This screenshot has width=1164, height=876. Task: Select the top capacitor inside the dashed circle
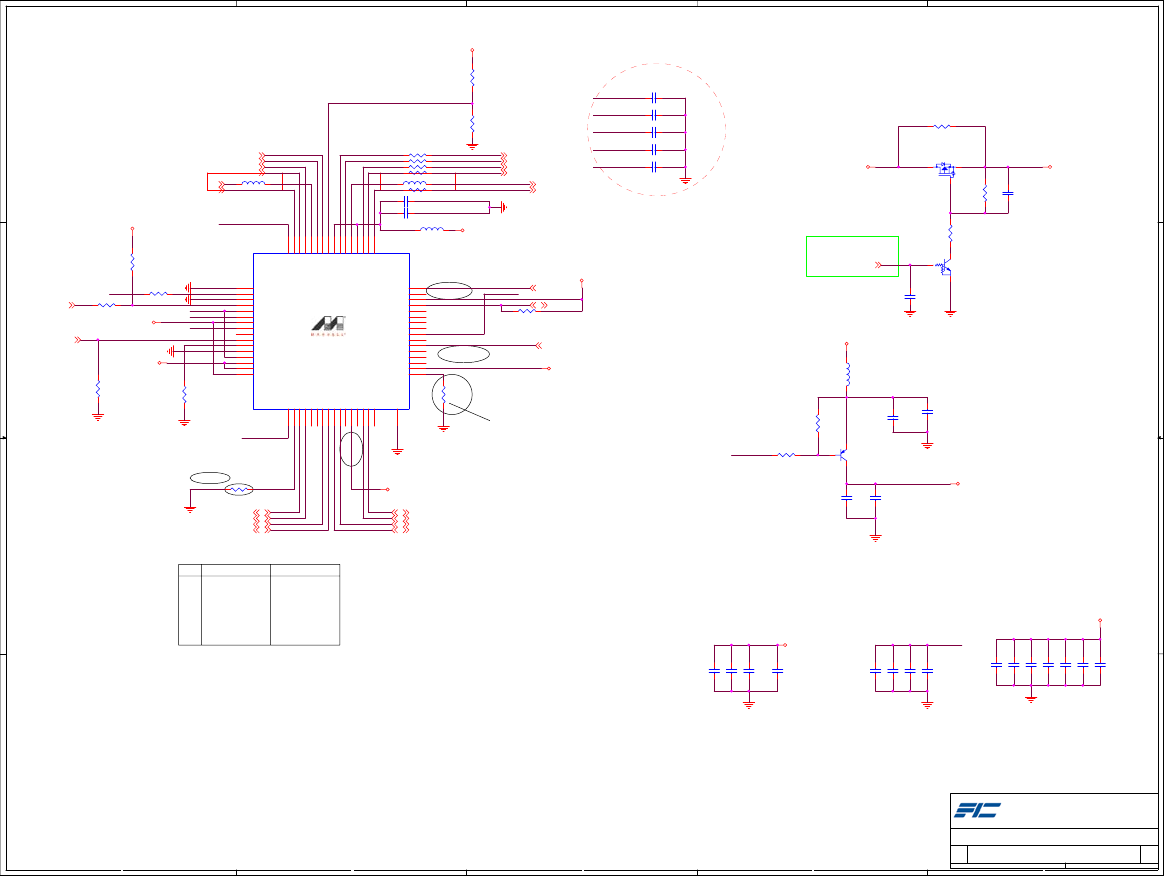654,98
